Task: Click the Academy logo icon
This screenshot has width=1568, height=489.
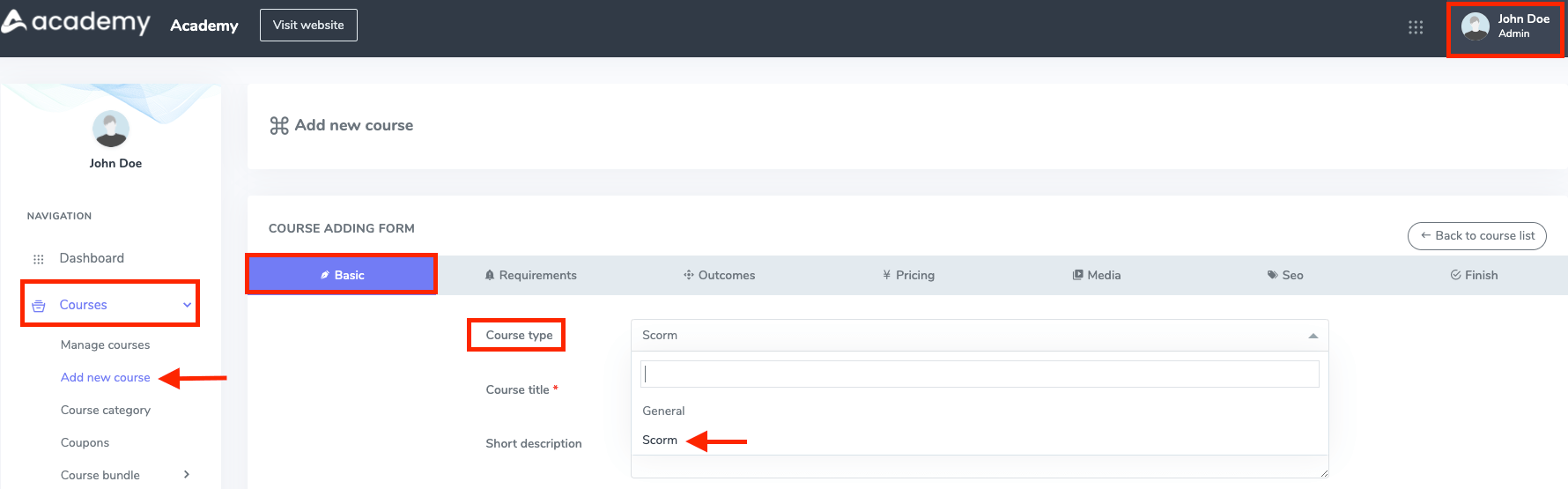Action: coord(14,21)
